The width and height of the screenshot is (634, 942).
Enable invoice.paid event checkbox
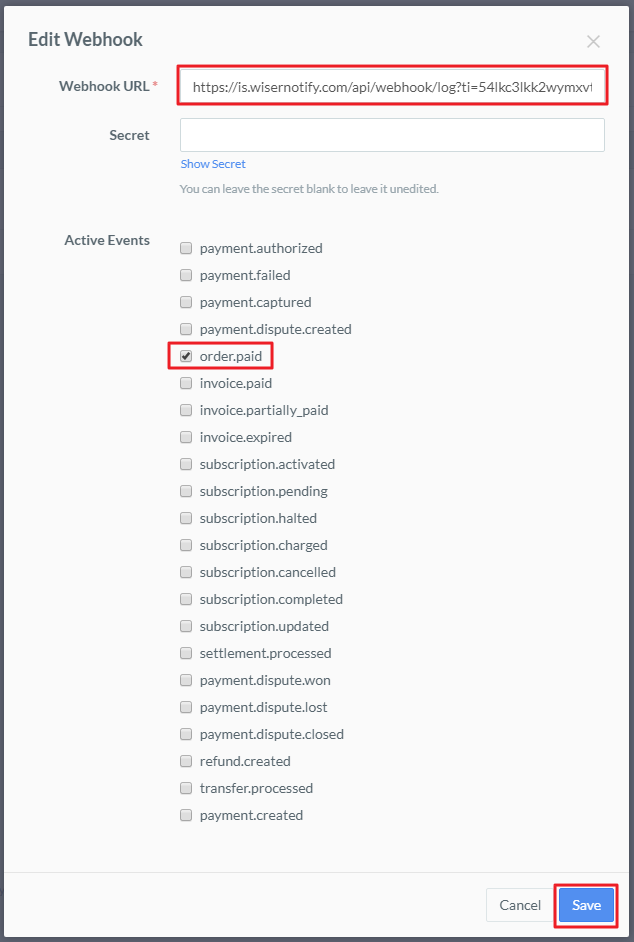tap(186, 383)
